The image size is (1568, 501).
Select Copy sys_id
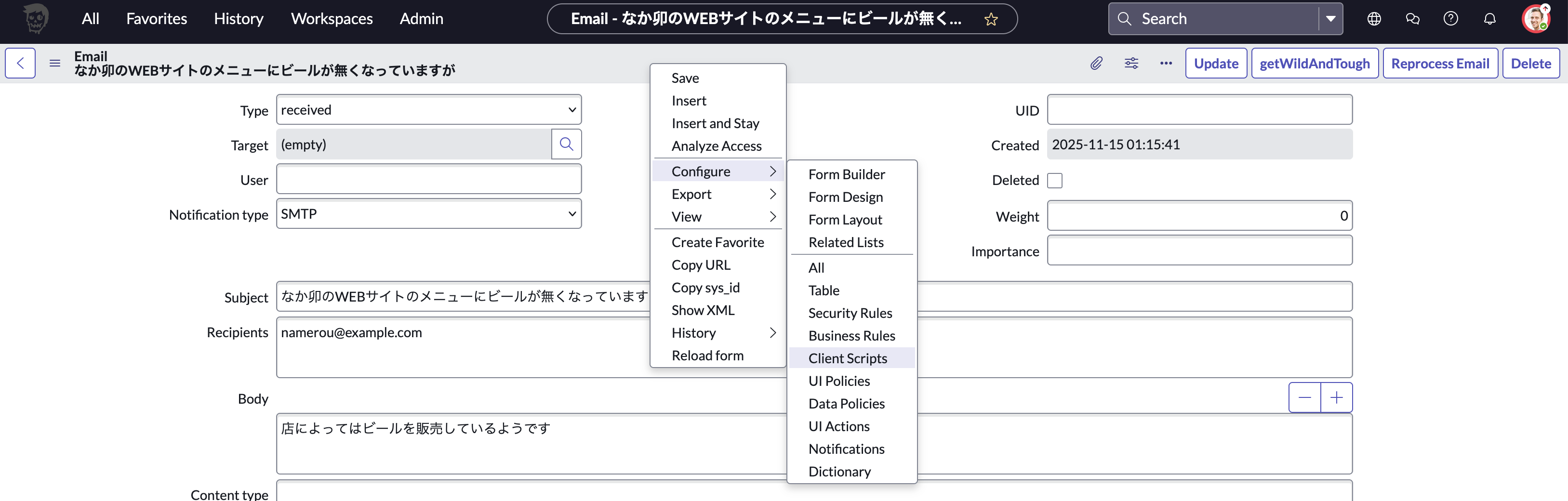click(718, 287)
